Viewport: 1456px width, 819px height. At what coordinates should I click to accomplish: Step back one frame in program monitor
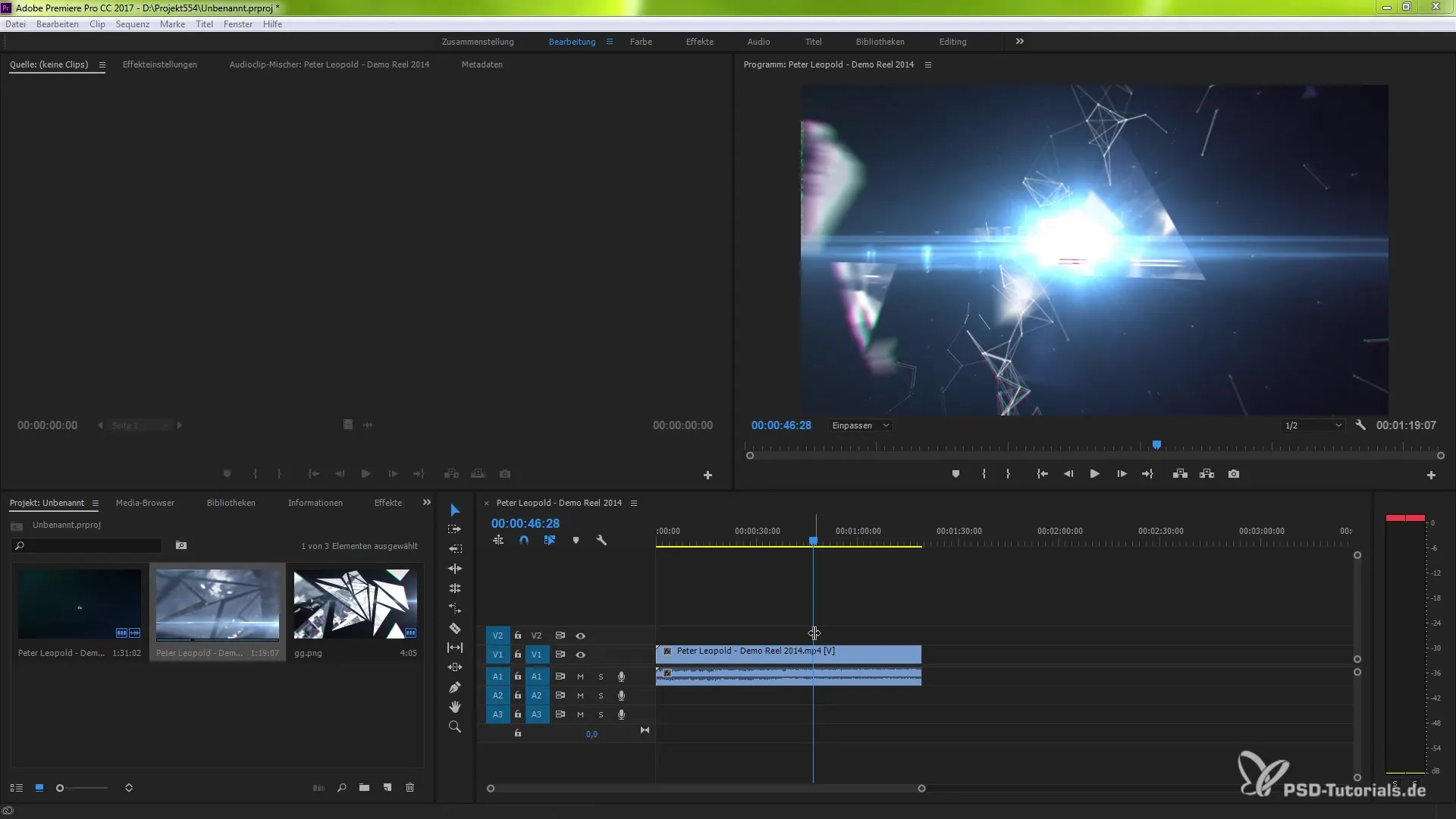click(1068, 474)
